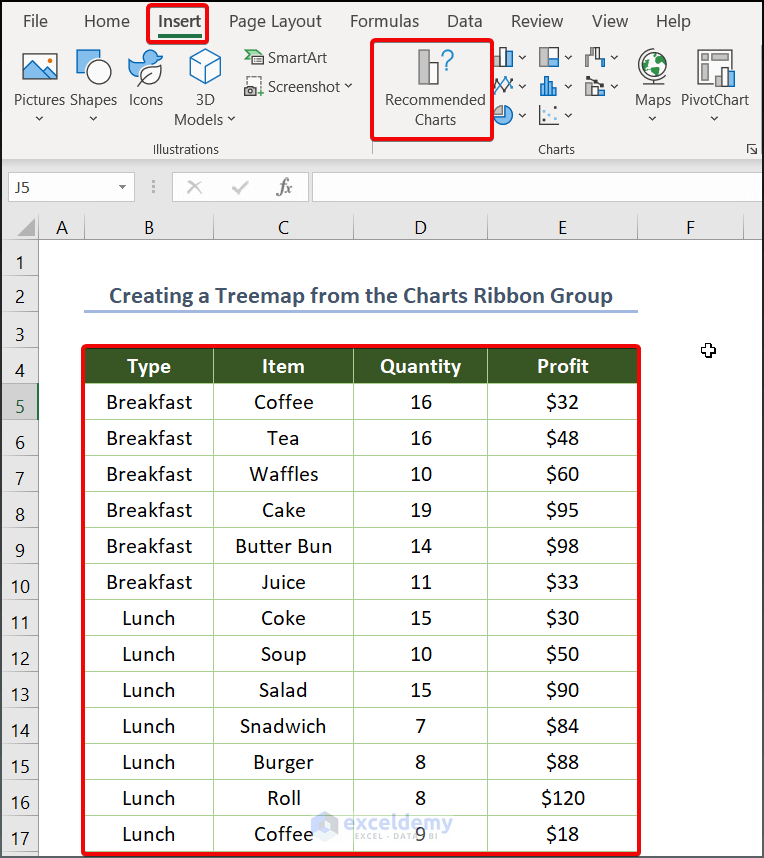Select the Waffles item cell
This screenshot has height=858, width=764.
click(x=283, y=474)
